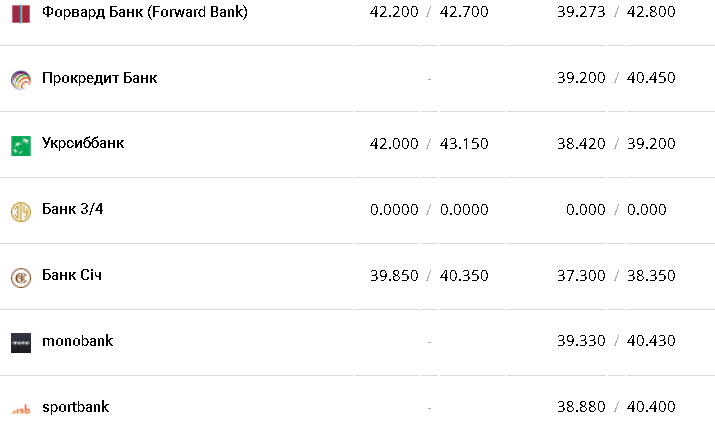Click the black monobank logo icon
715x438 pixels.
point(21,342)
